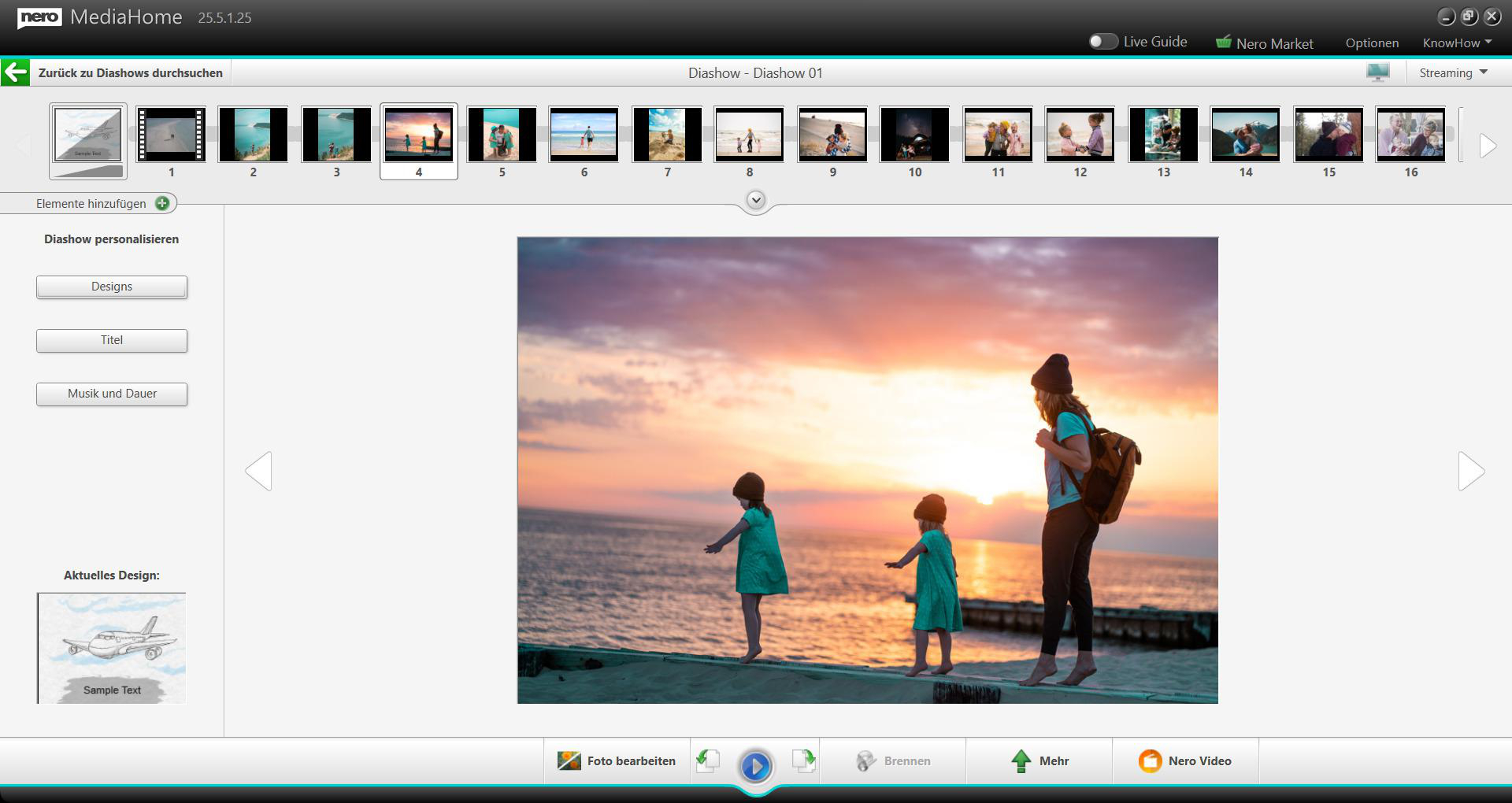Select filmstrip thumbnail 14 mountain photo
This screenshot has height=803, width=1512.
1245,135
